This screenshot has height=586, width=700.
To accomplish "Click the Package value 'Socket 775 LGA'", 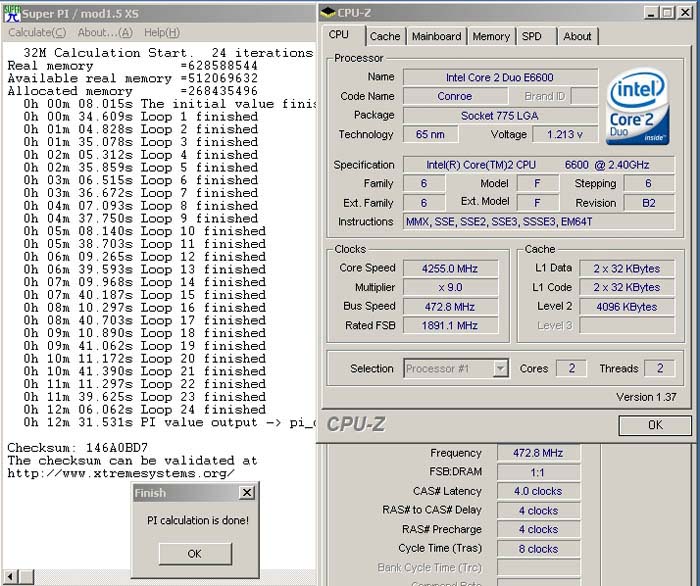I will (500, 116).
